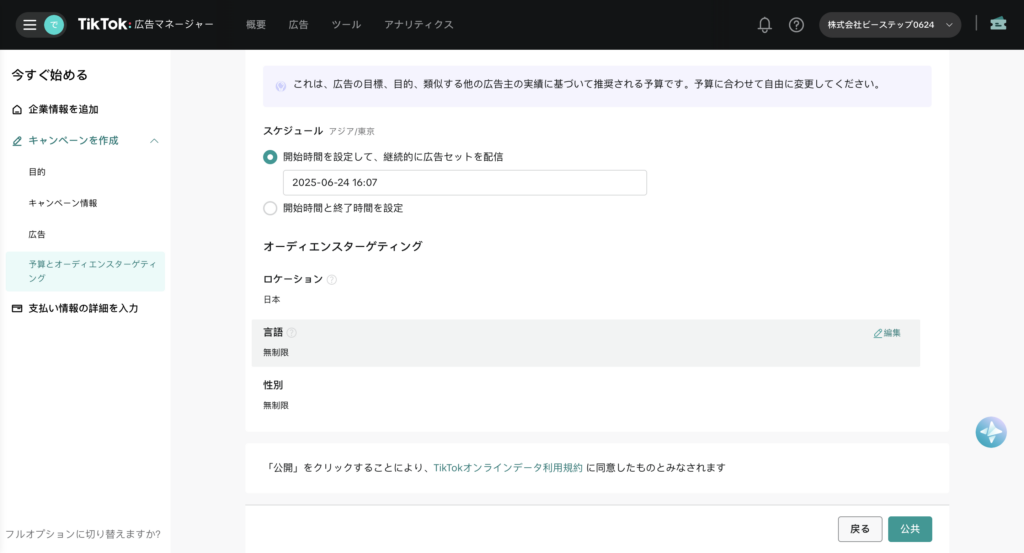Open the 広告 top menu
The image size is (1024, 553).
298,25
